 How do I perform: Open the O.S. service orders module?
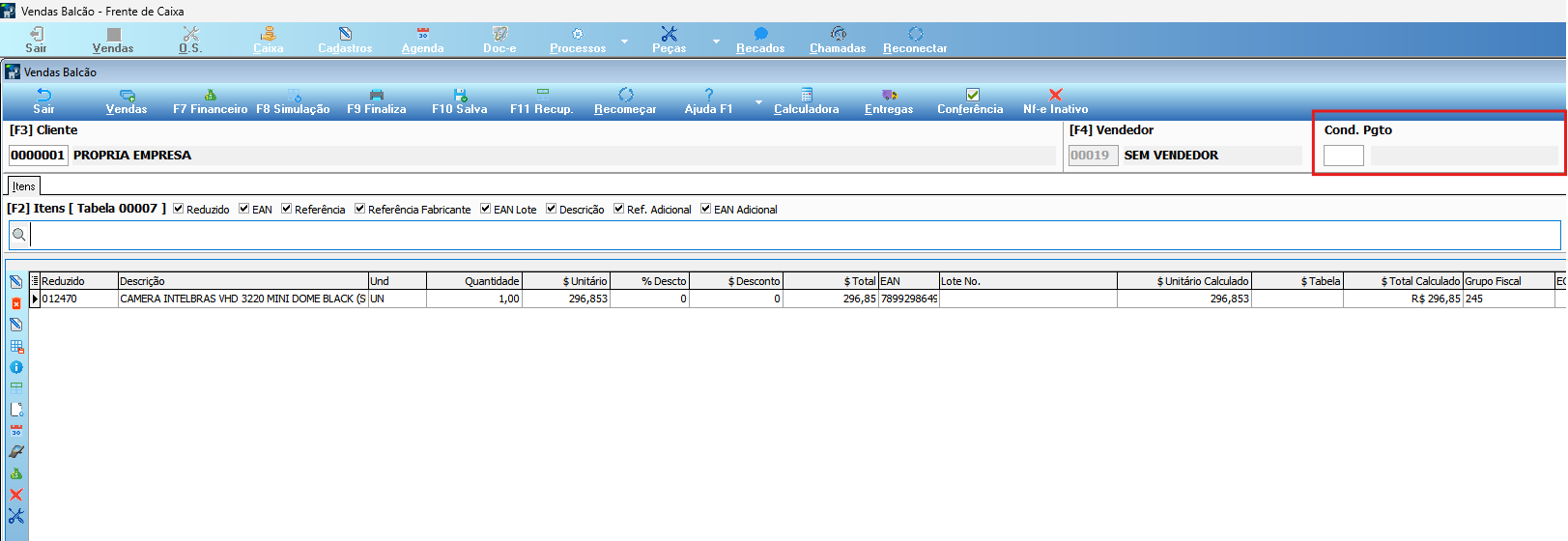[x=190, y=40]
